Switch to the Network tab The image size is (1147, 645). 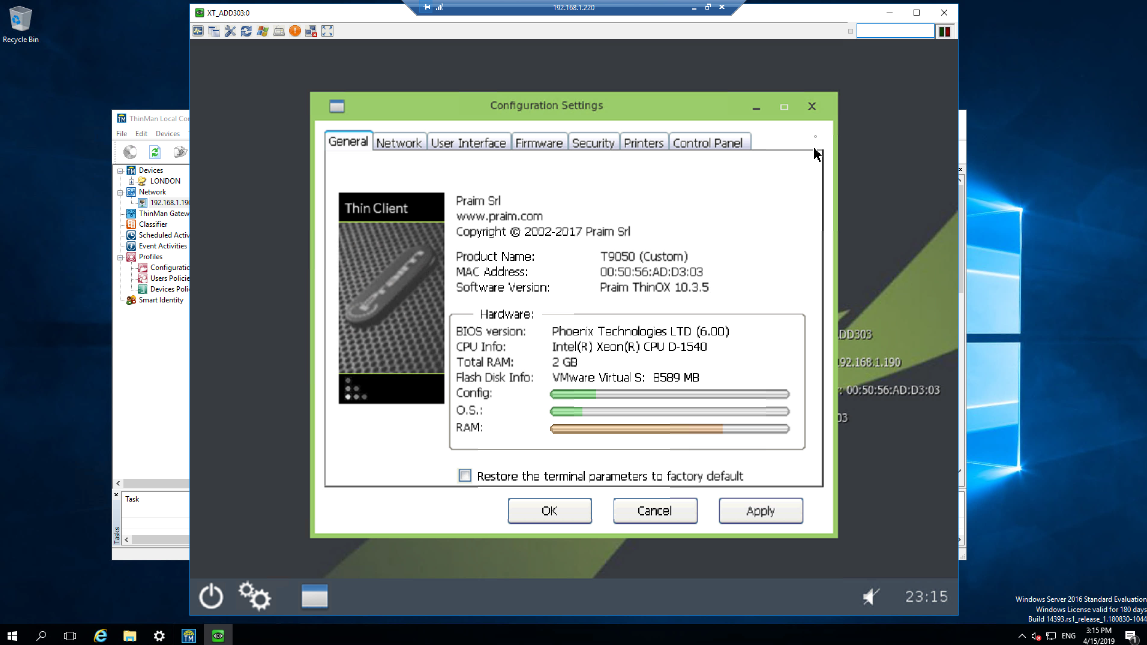click(399, 143)
